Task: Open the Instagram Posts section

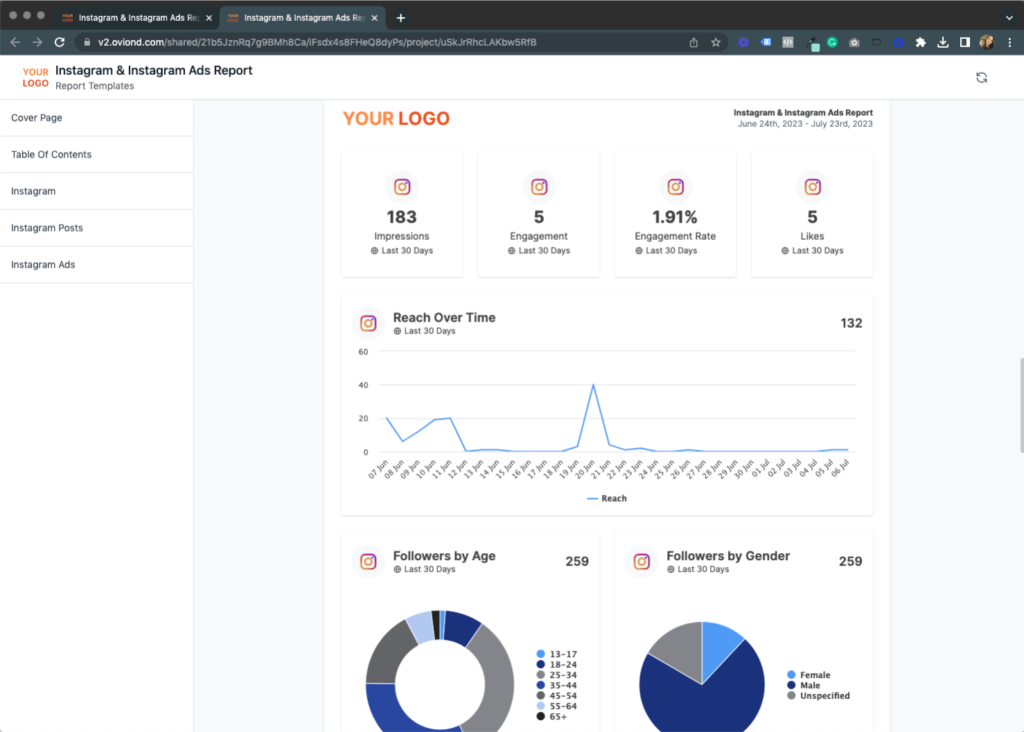Action: [97, 228]
